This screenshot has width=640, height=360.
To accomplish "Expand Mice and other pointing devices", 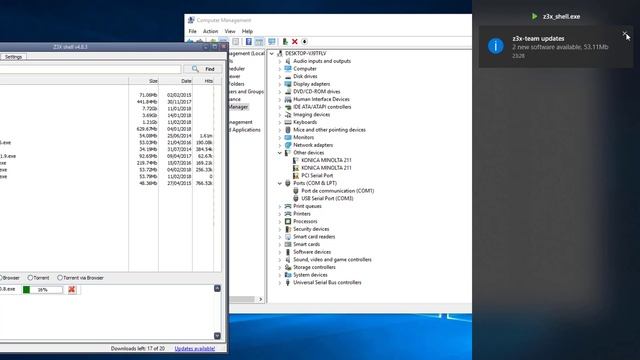I will pos(280,130).
